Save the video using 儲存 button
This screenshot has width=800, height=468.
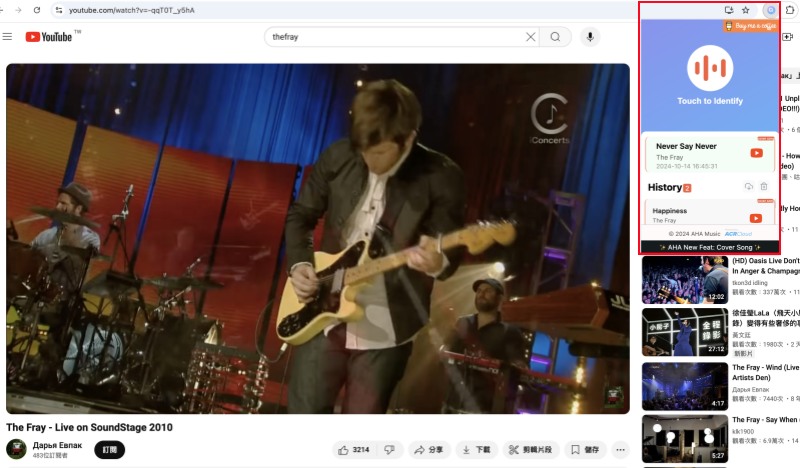(x=585, y=450)
